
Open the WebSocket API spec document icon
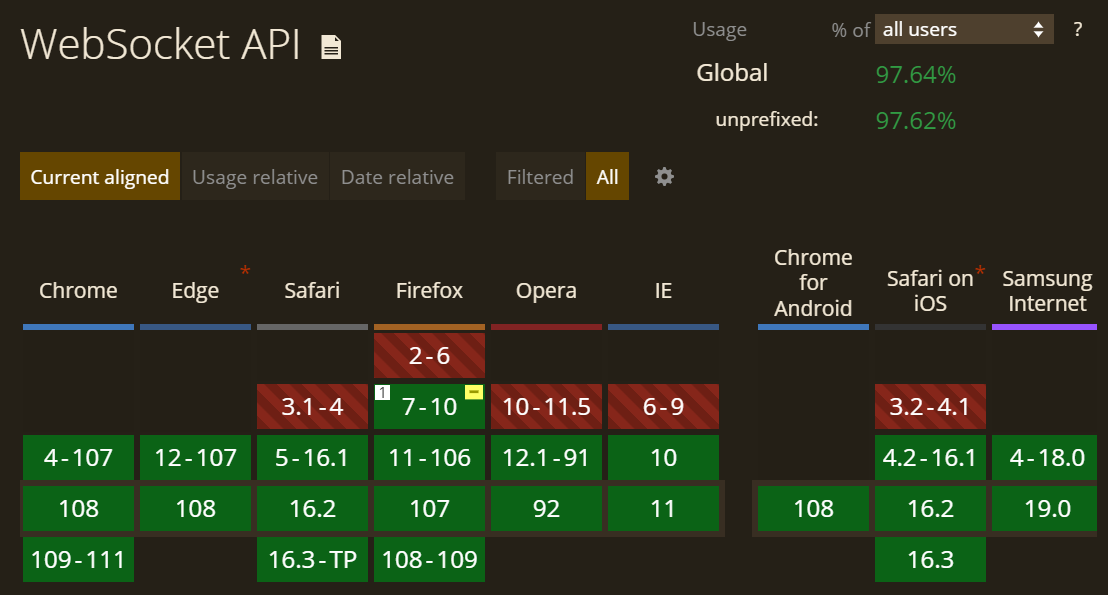pyautogui.click(x=331, y=47)
